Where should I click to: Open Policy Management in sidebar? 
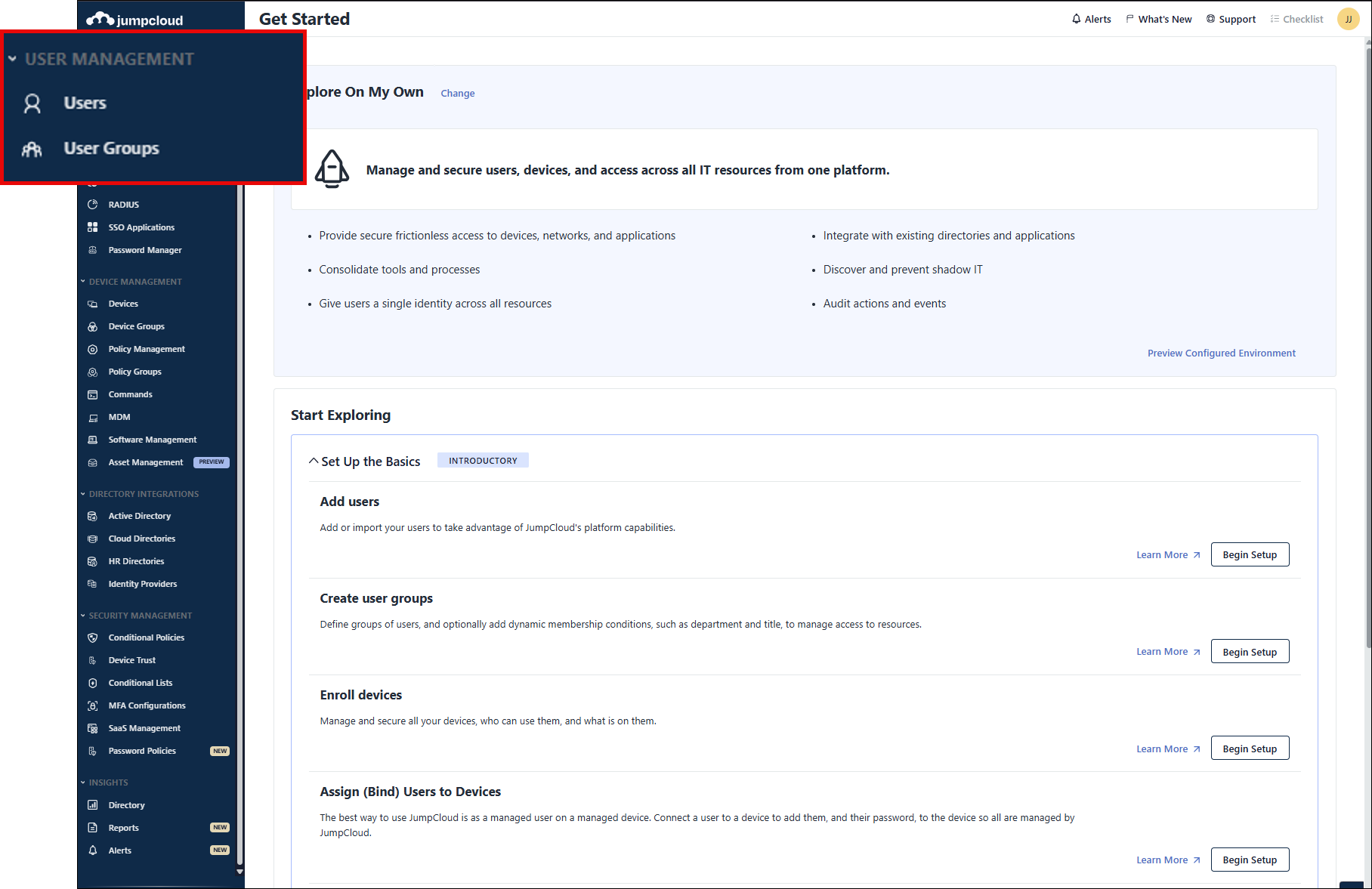click(x=147, y=349)
